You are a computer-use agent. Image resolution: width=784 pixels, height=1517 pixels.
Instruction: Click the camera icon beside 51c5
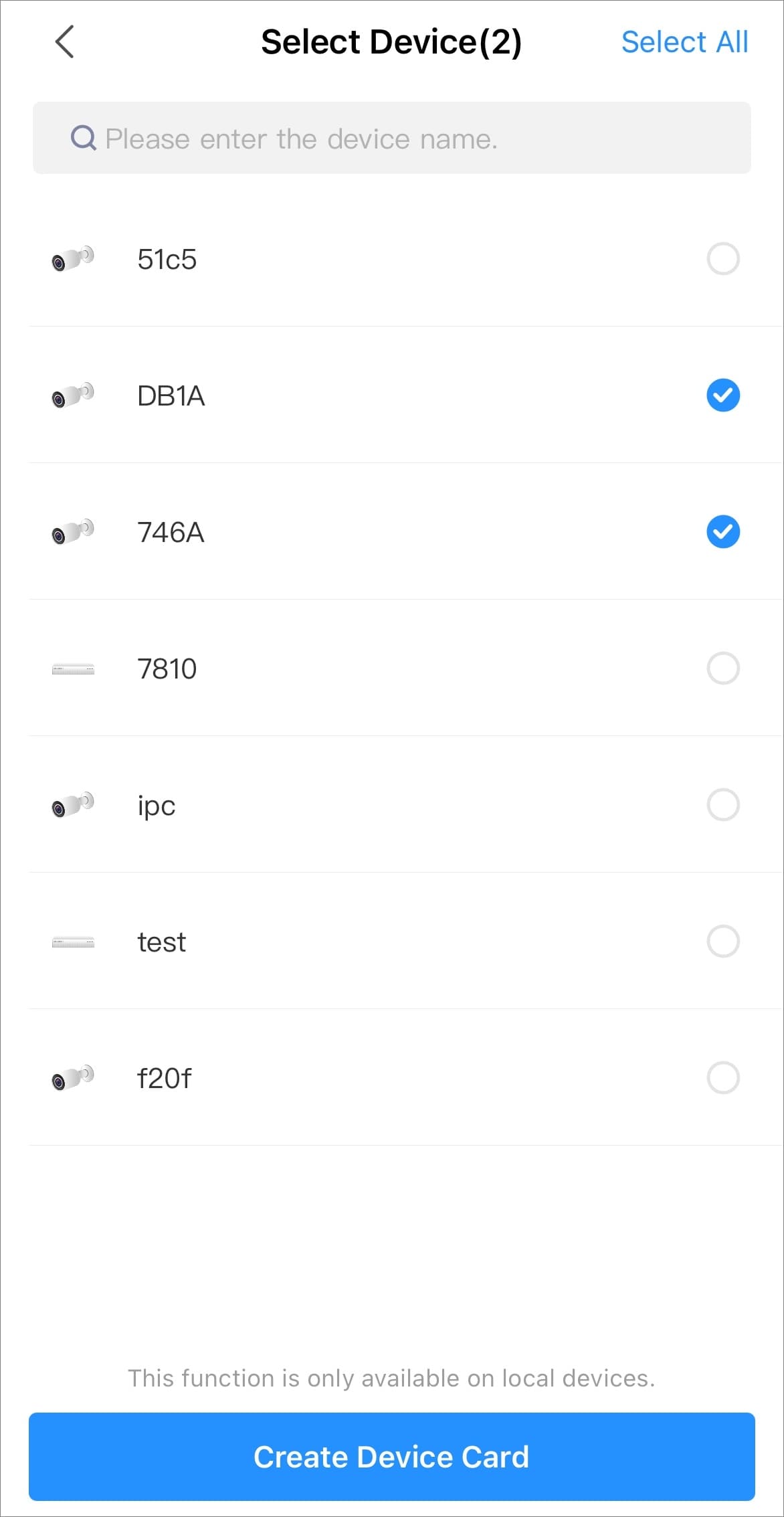(x=73, y=258)
